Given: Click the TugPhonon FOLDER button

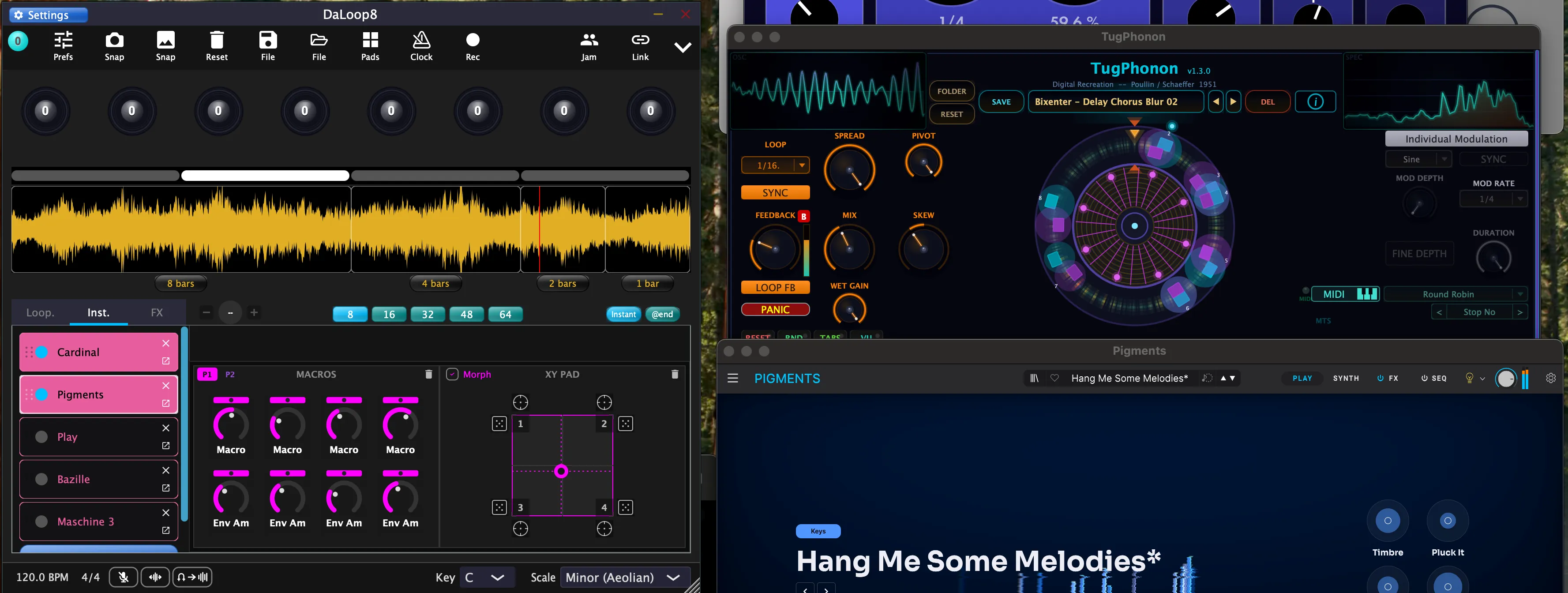Looking at the screenshot, I should coord(951,91).
